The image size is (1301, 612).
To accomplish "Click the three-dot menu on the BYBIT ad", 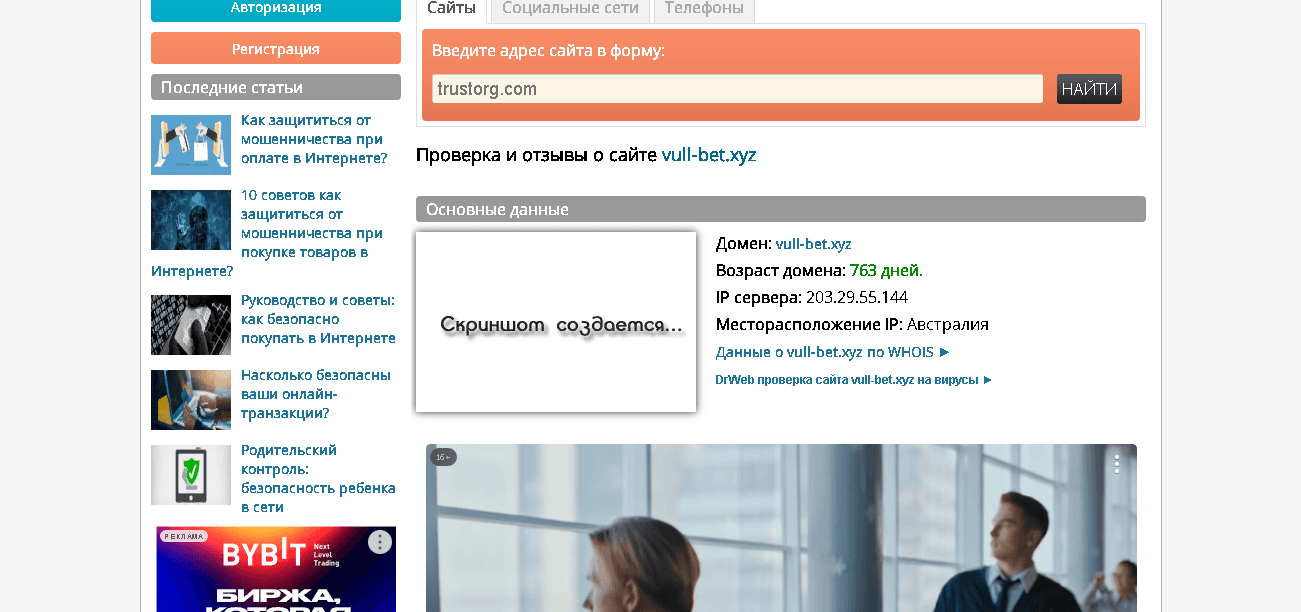I will tap(379, 541).
